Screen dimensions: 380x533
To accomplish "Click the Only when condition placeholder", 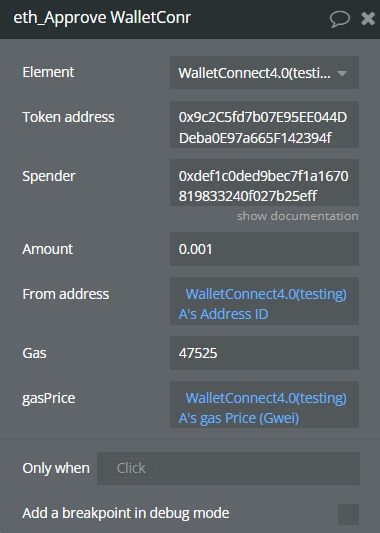I will coord(131,468).
